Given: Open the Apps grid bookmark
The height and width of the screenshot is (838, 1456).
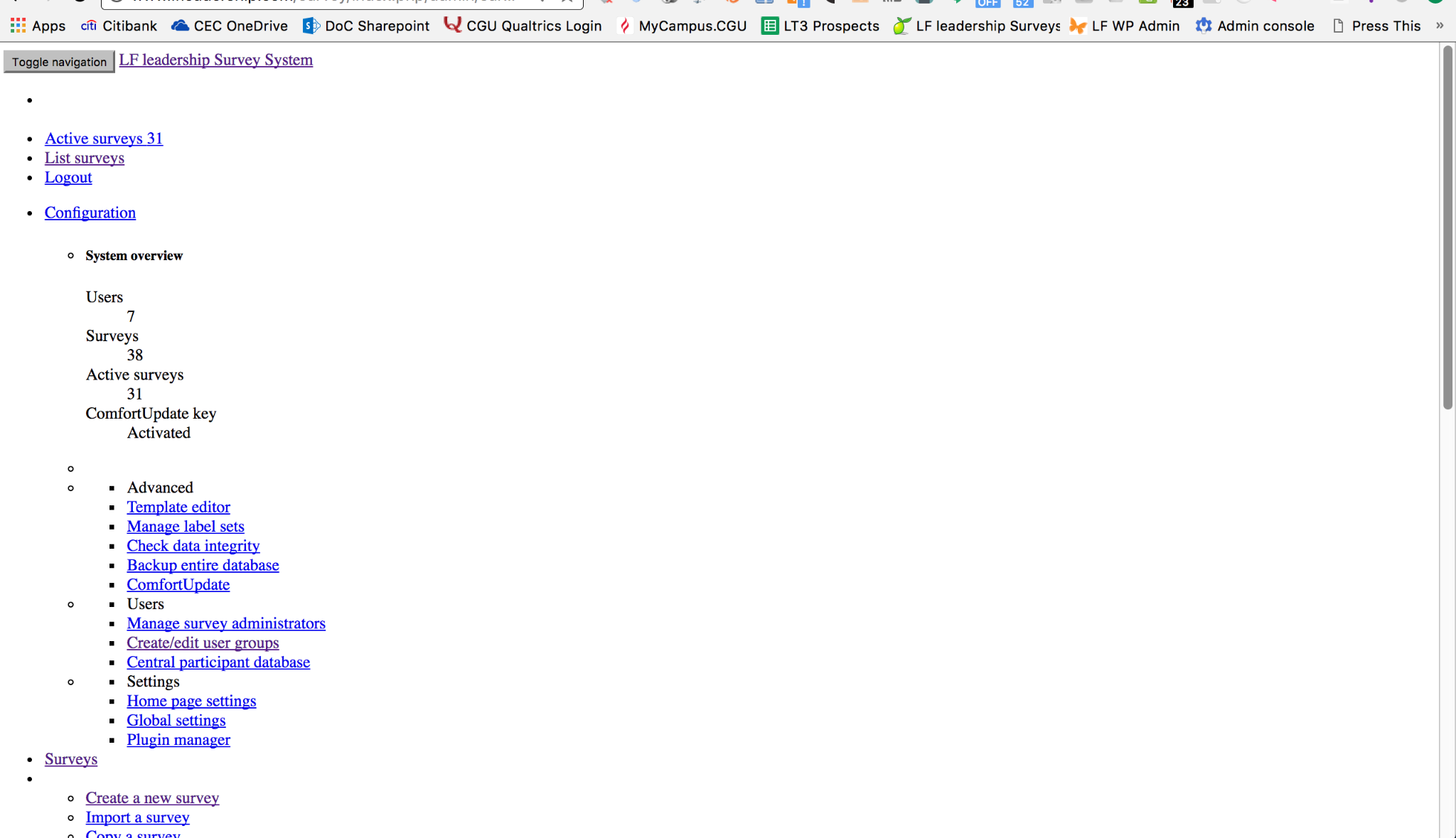Looking at the screenshot, I should pyautogui.click(x=38, y=26).
